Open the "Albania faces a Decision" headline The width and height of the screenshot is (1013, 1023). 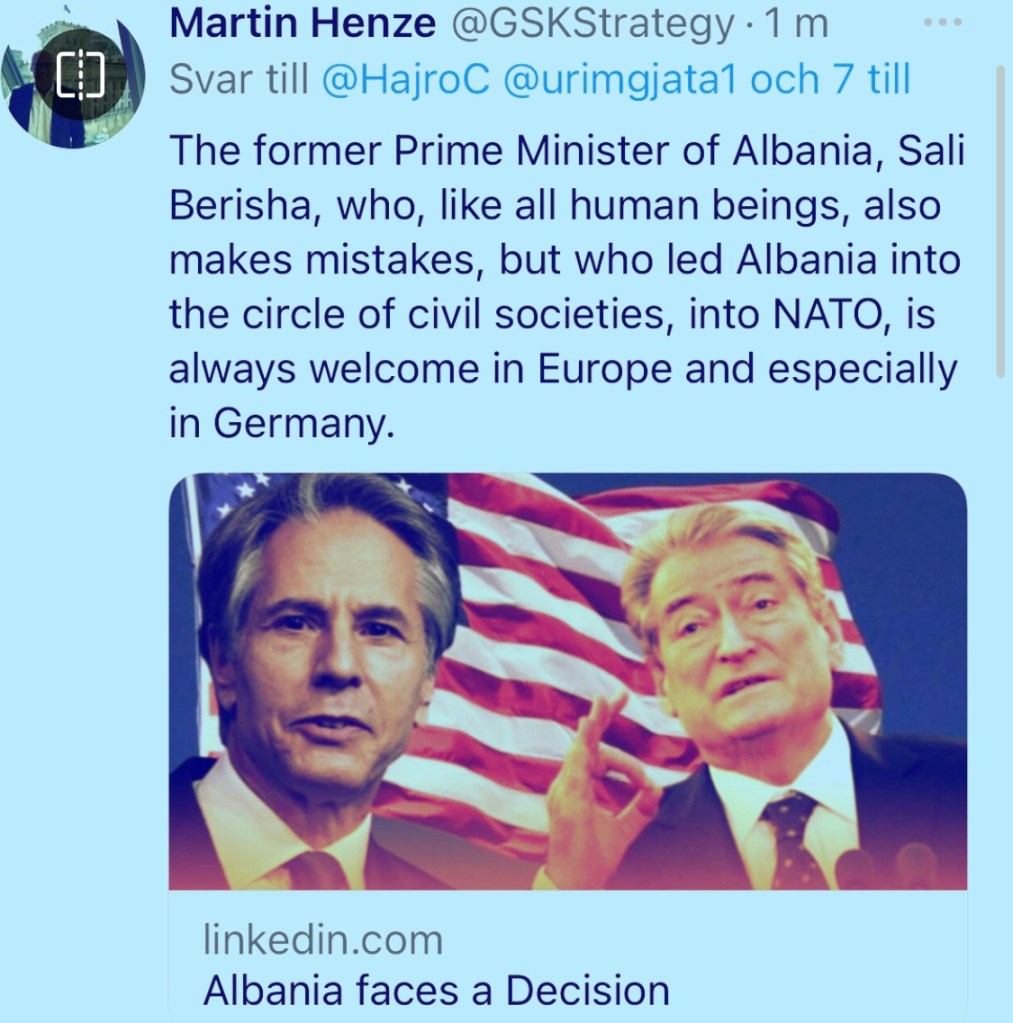[436, 990]
